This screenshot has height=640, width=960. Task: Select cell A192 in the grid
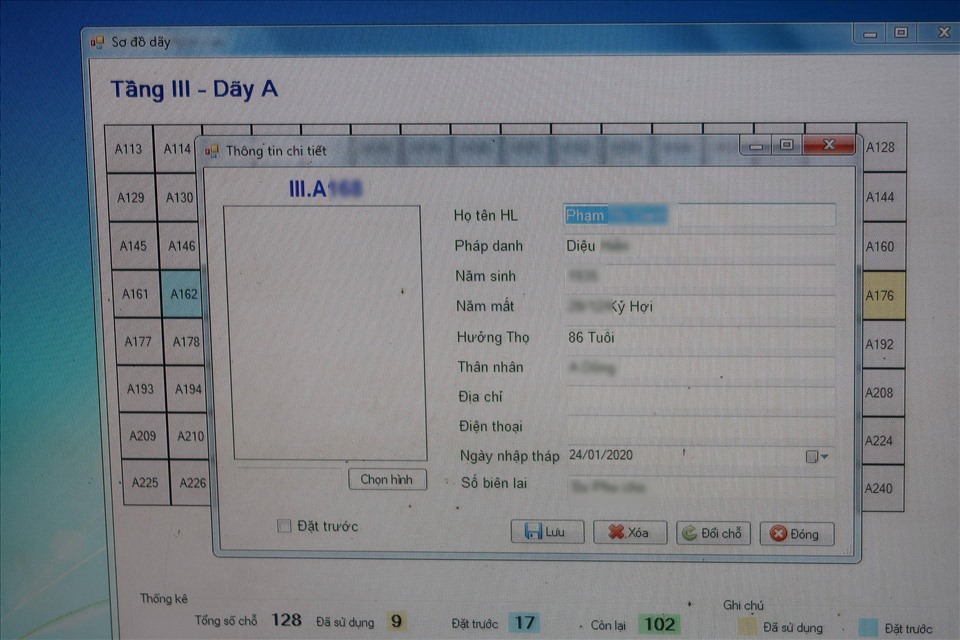[x=883, y=344]
